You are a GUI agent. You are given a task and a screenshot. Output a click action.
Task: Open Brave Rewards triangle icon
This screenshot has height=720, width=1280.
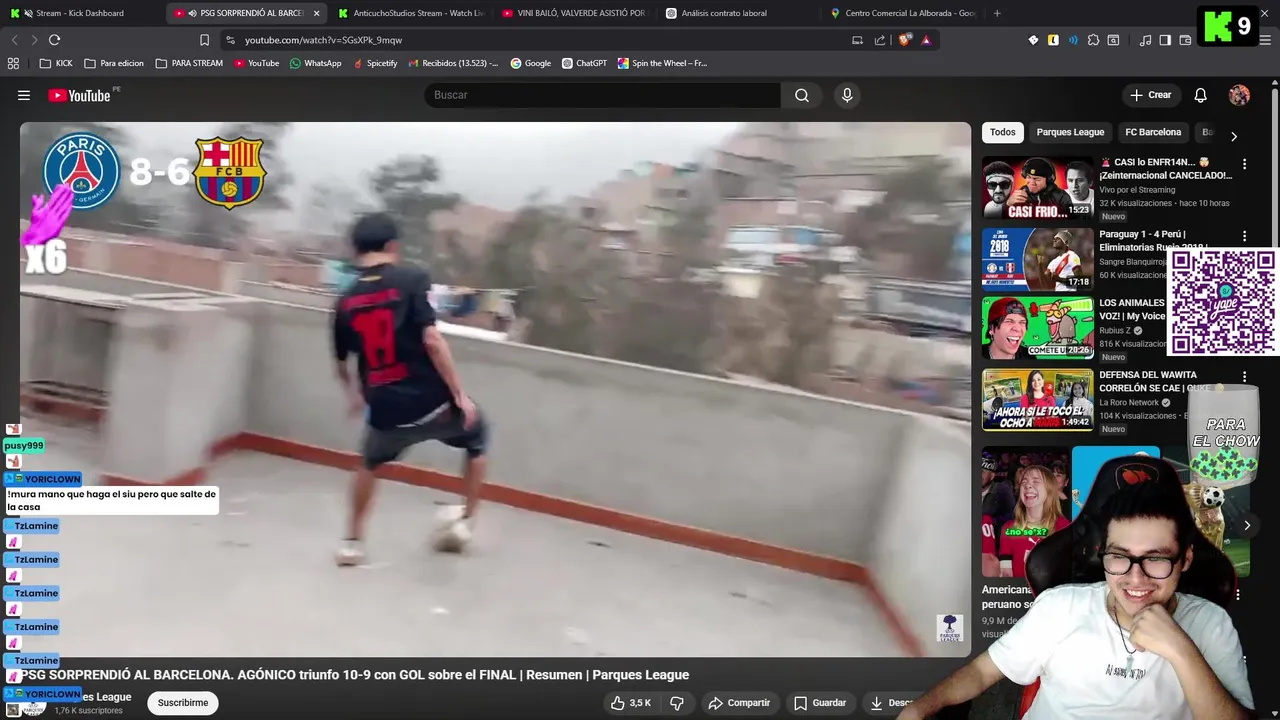pos(926,40)
